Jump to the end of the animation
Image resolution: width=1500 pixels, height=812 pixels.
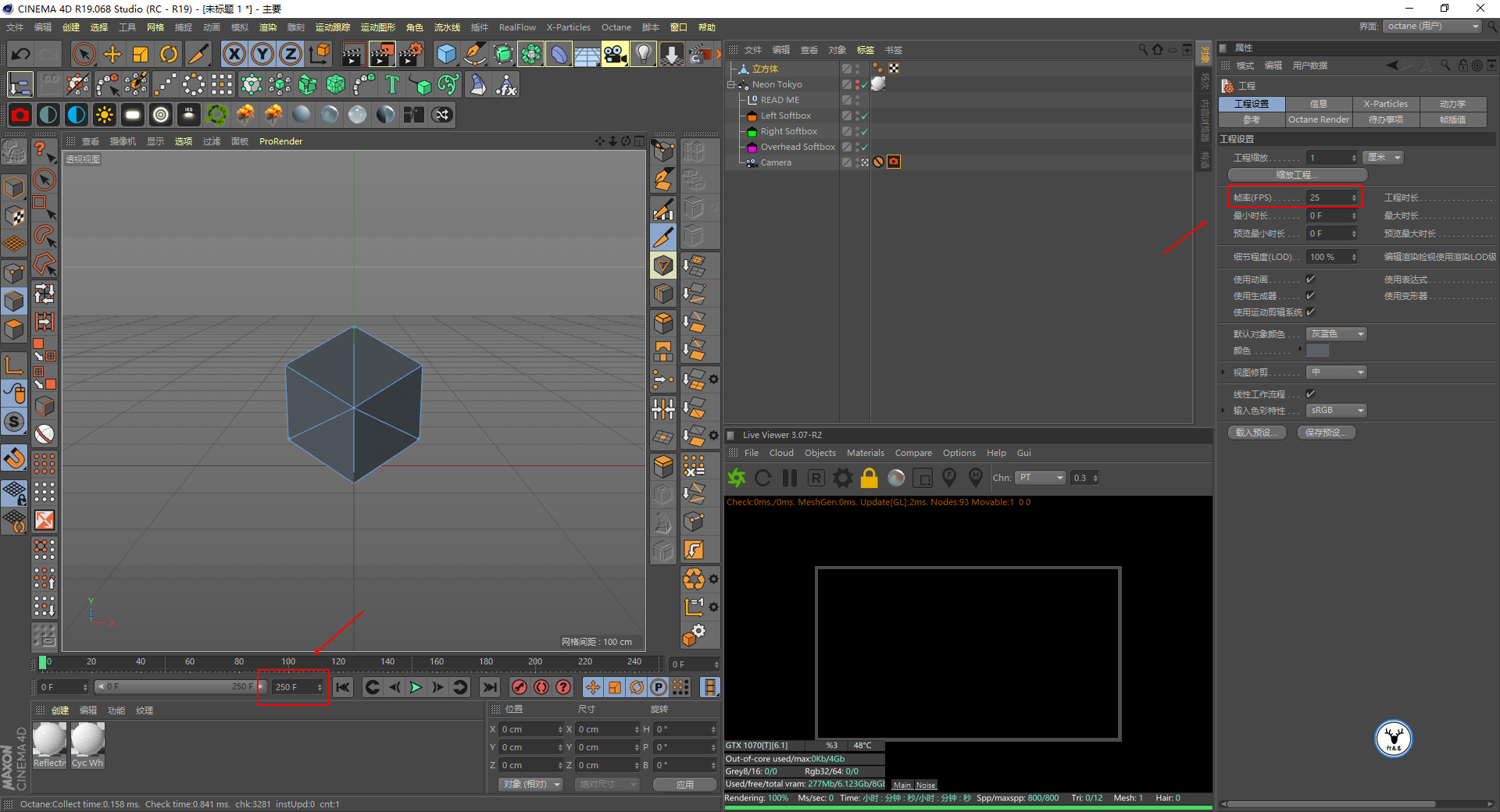[490, 687]
